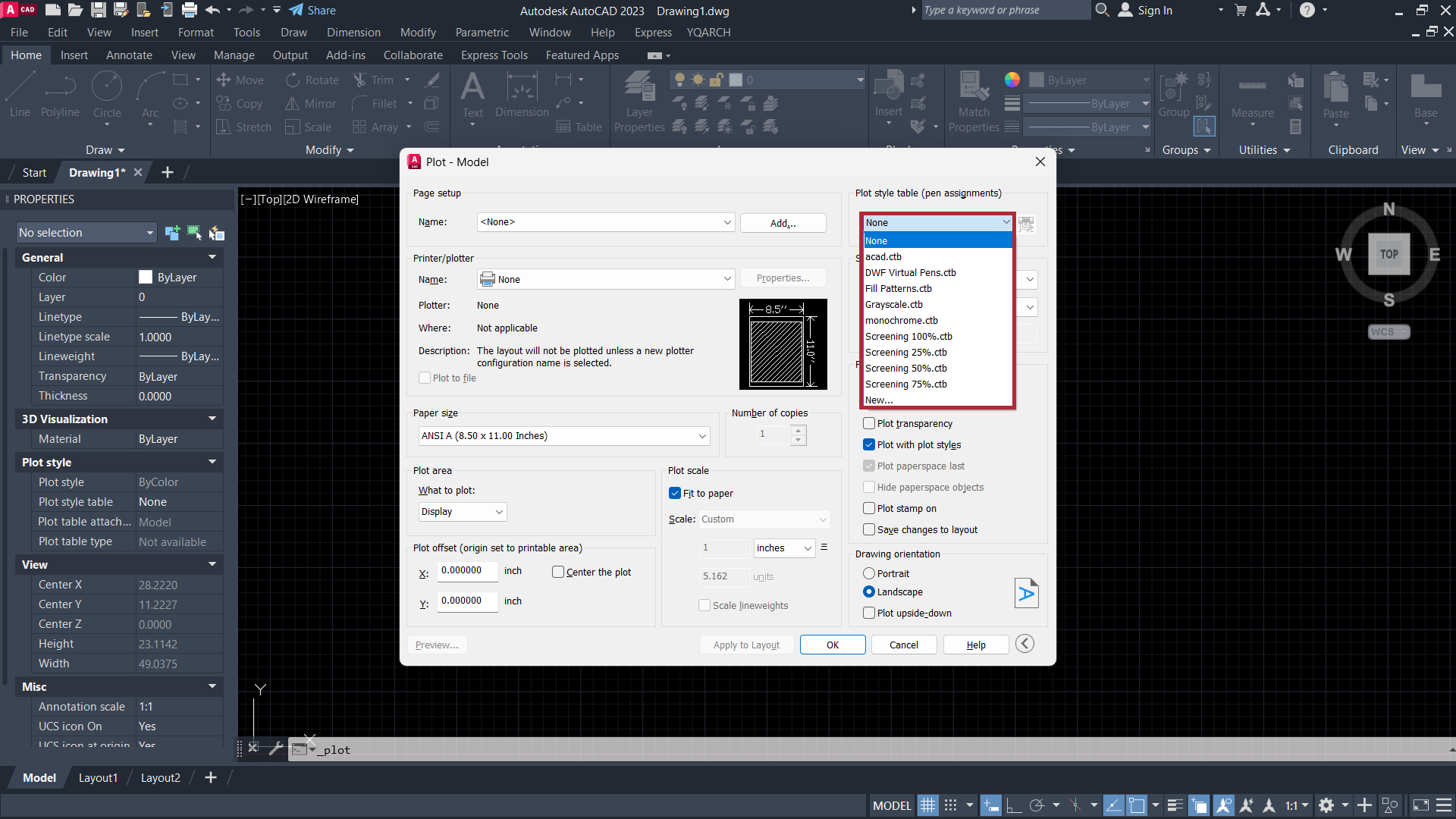The width and height of the screenshot is (1456, 819).
Task: Click the Plot offset X input field
Action: 467,571
